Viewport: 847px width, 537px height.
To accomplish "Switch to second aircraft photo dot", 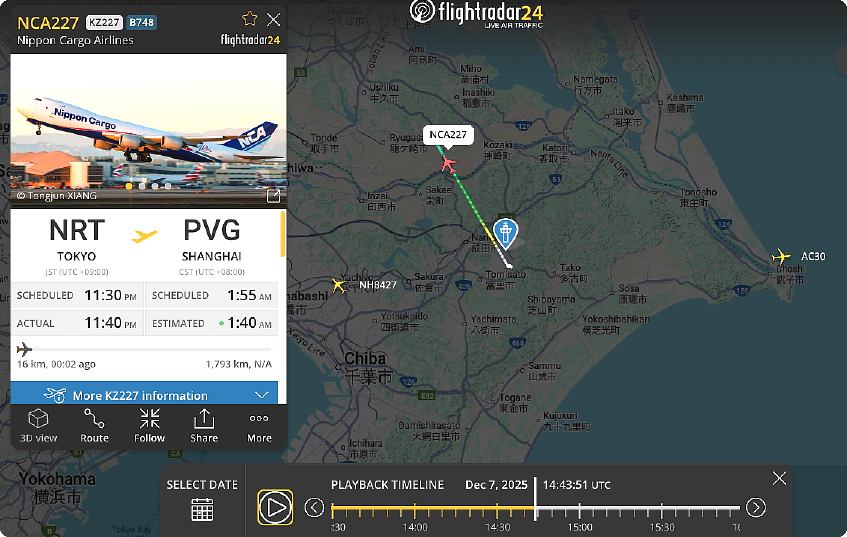I will [142, 186].
